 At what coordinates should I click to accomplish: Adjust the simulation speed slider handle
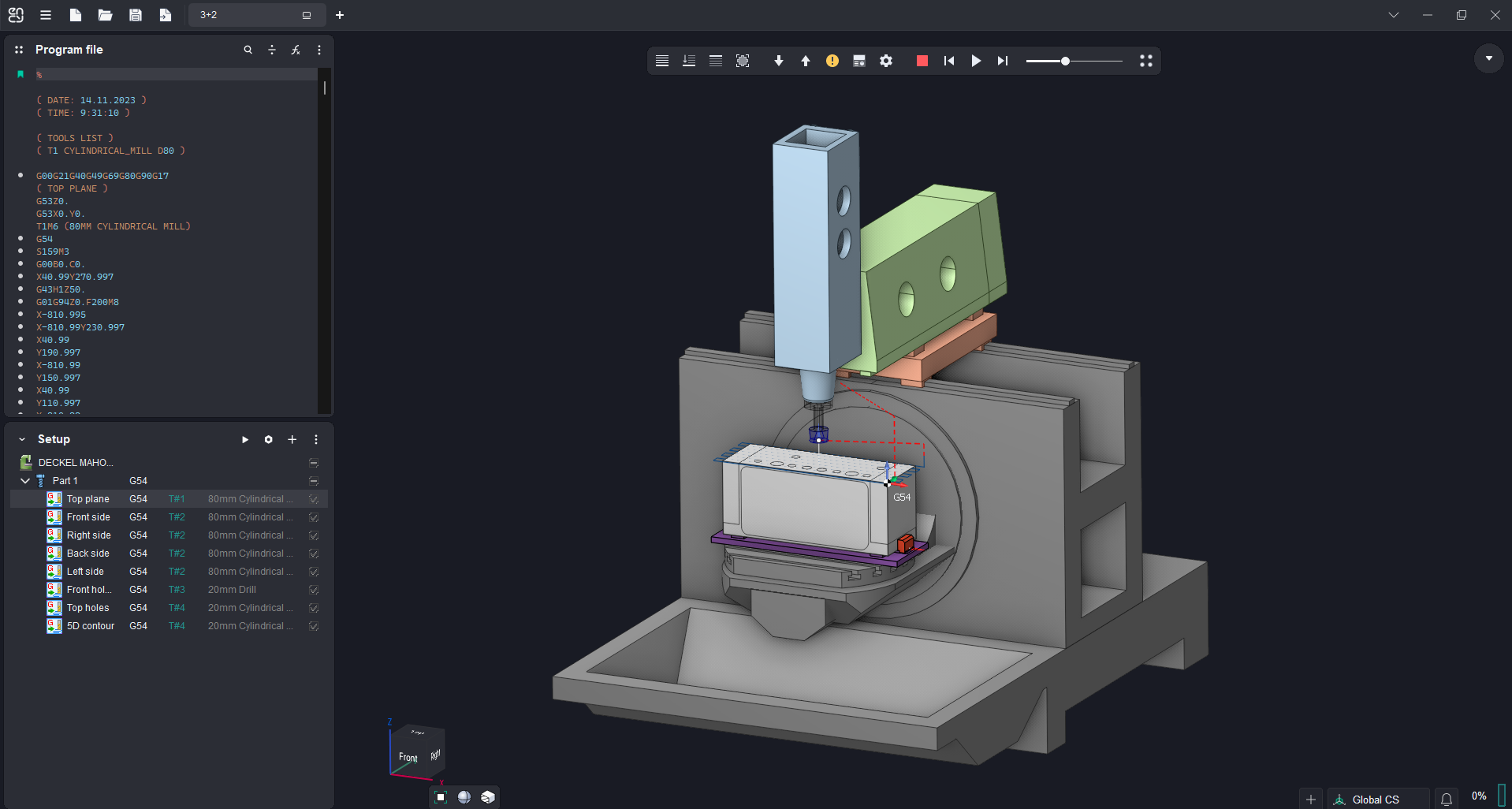tap(1065, 61)
